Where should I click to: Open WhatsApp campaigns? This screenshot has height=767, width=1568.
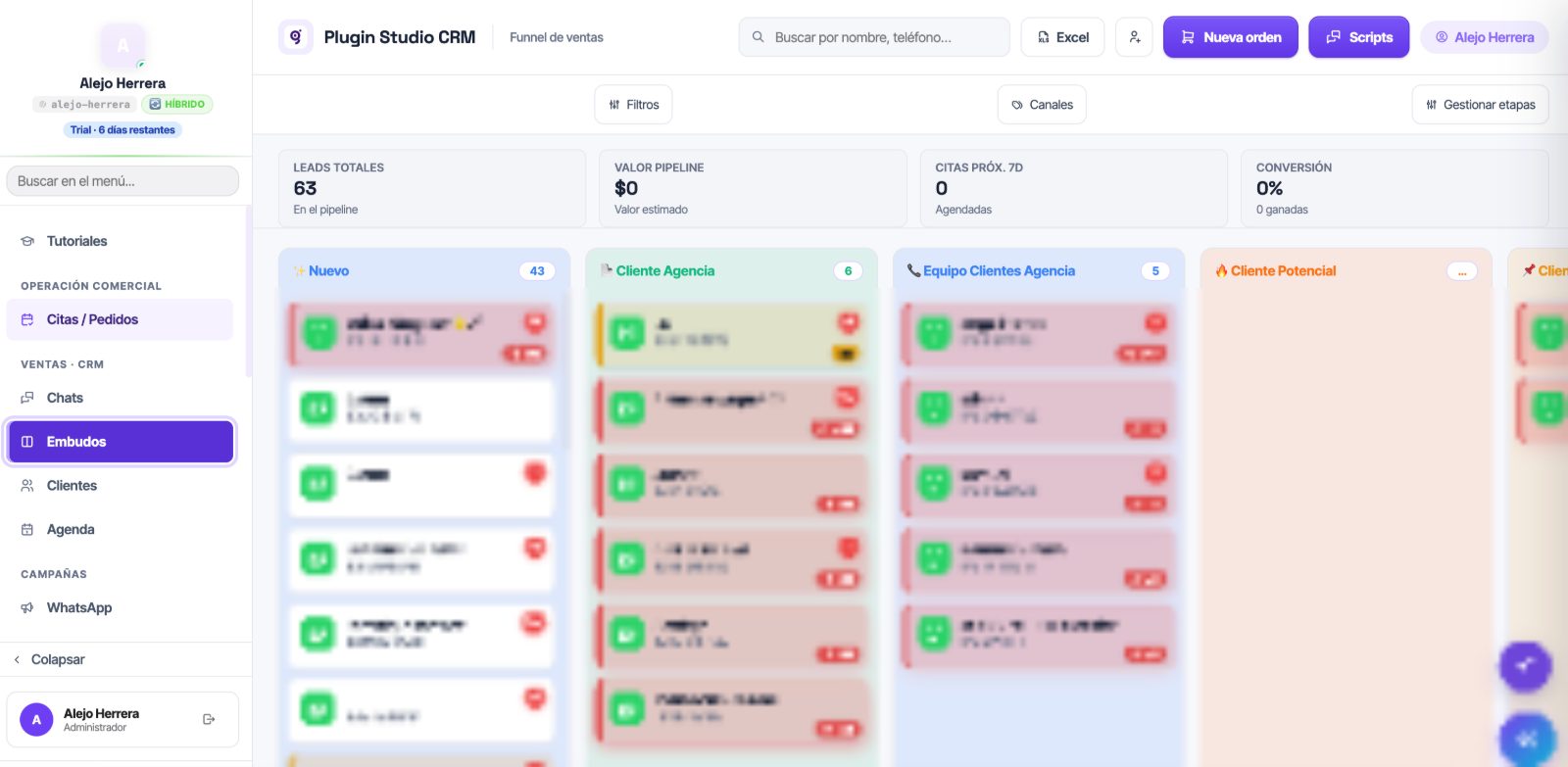[x=121, y=608]
